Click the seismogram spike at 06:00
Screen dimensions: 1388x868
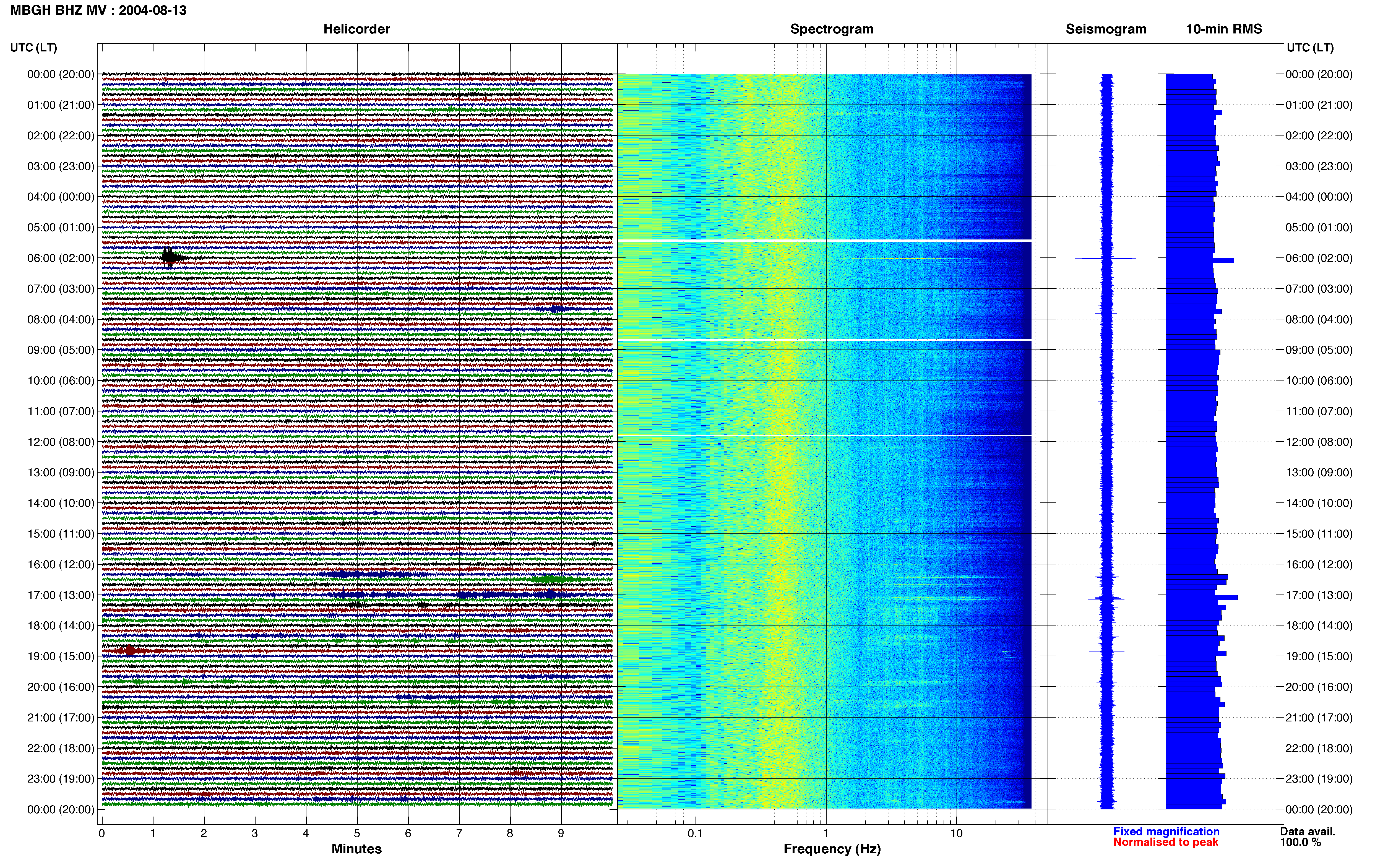[x=1106, y=258]
